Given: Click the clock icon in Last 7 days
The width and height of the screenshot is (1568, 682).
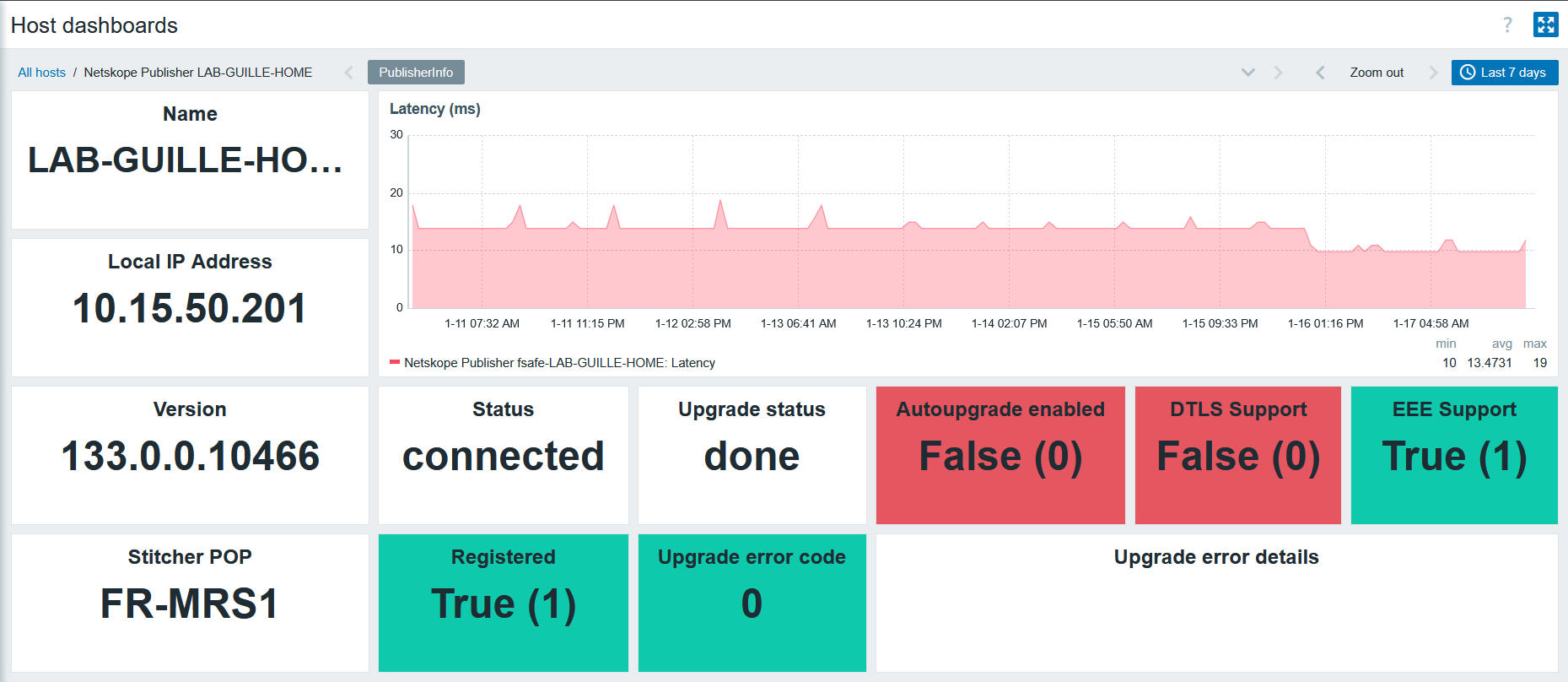Looking at the screenshot, I should point(1468,73).
